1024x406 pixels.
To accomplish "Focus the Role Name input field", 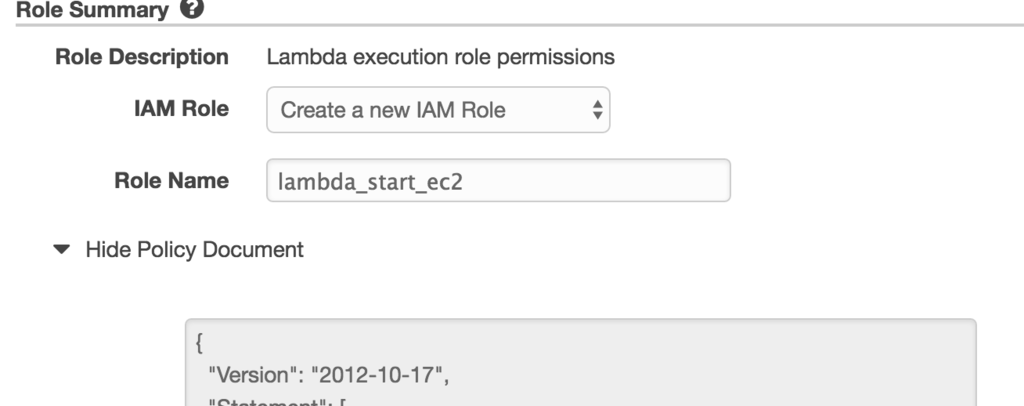I will 498,181.
